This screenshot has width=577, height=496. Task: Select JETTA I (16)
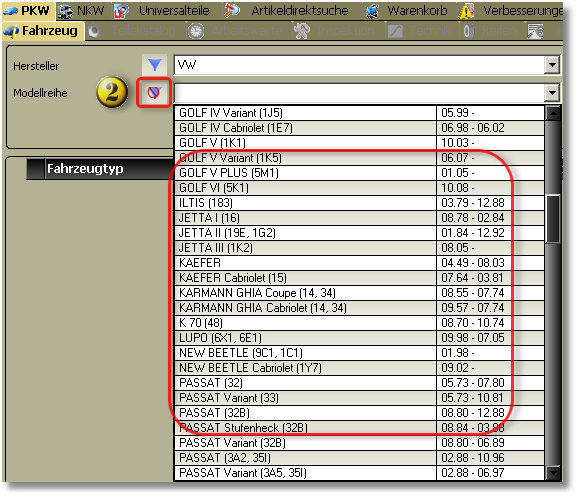(x=359, y=218)
